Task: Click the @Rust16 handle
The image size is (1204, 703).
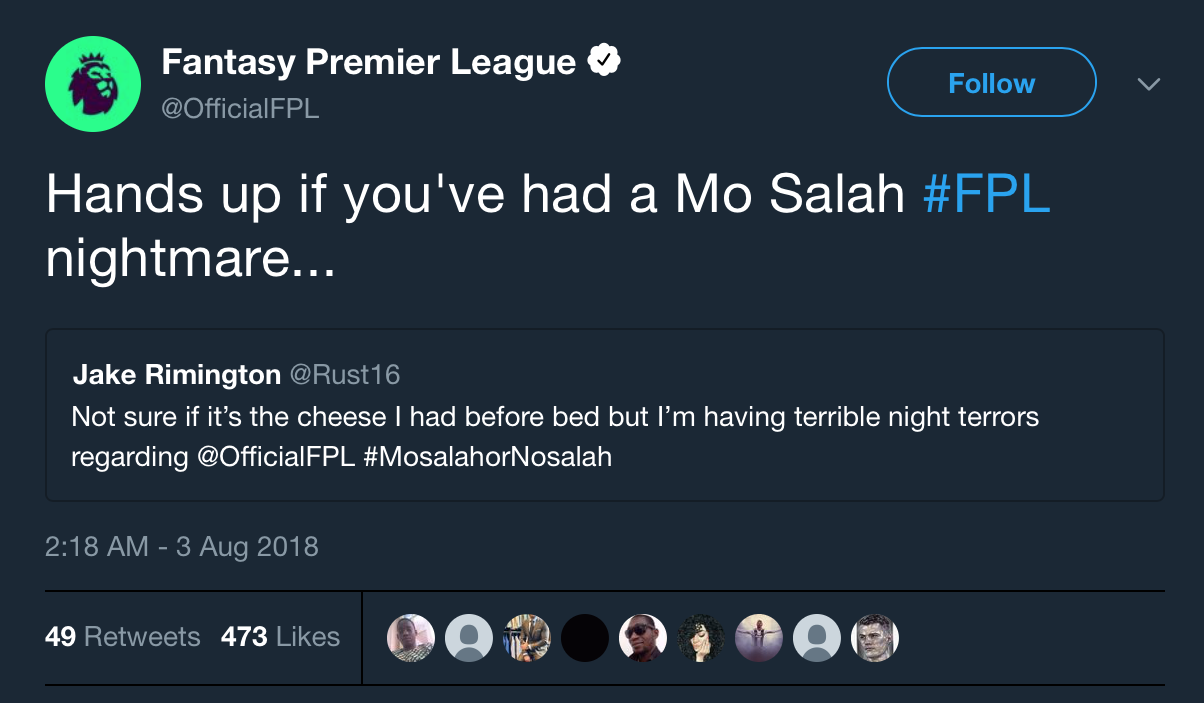Action: tap(344, 375)
